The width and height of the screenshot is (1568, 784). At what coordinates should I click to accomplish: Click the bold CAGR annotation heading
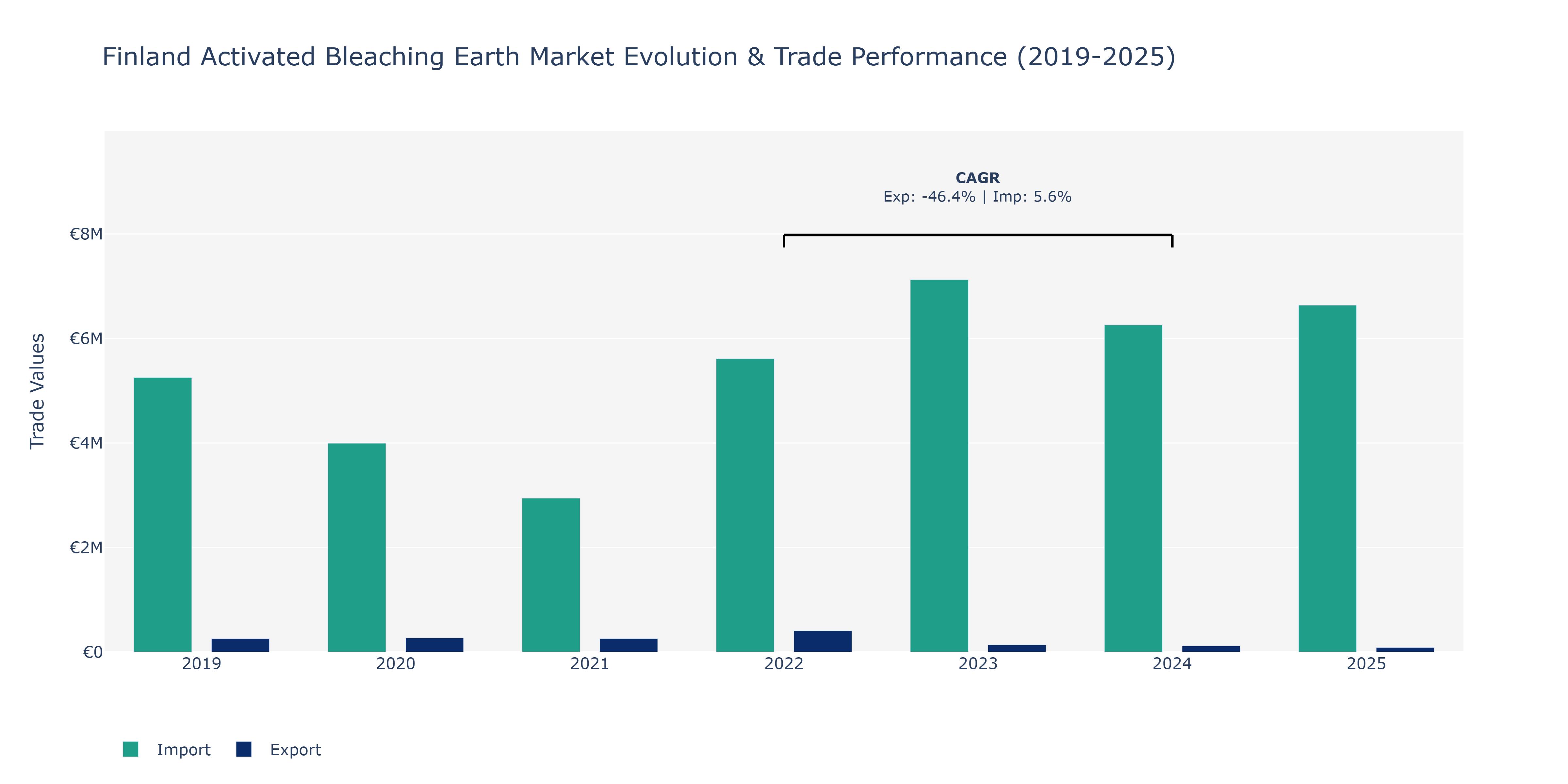click(978, 178)
